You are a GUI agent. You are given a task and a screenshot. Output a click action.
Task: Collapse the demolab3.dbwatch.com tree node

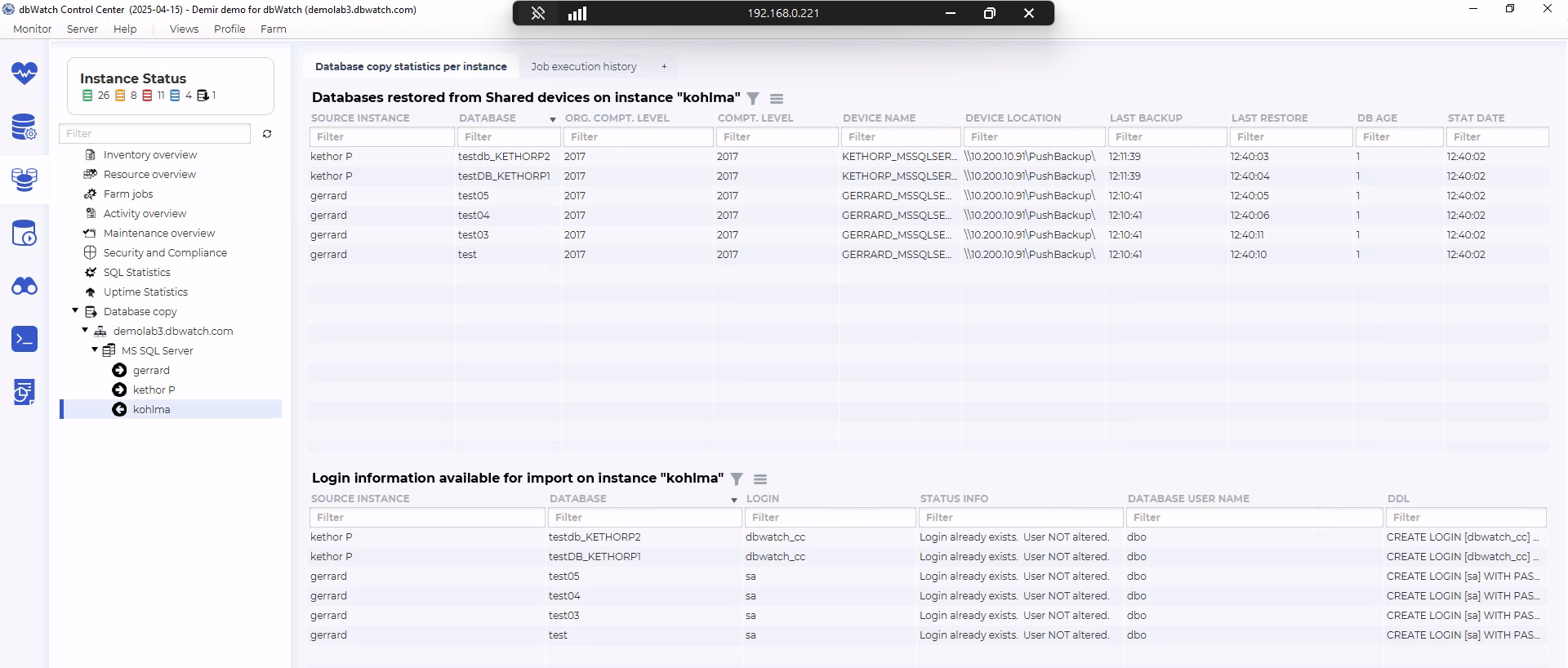[x=85, y=331]
